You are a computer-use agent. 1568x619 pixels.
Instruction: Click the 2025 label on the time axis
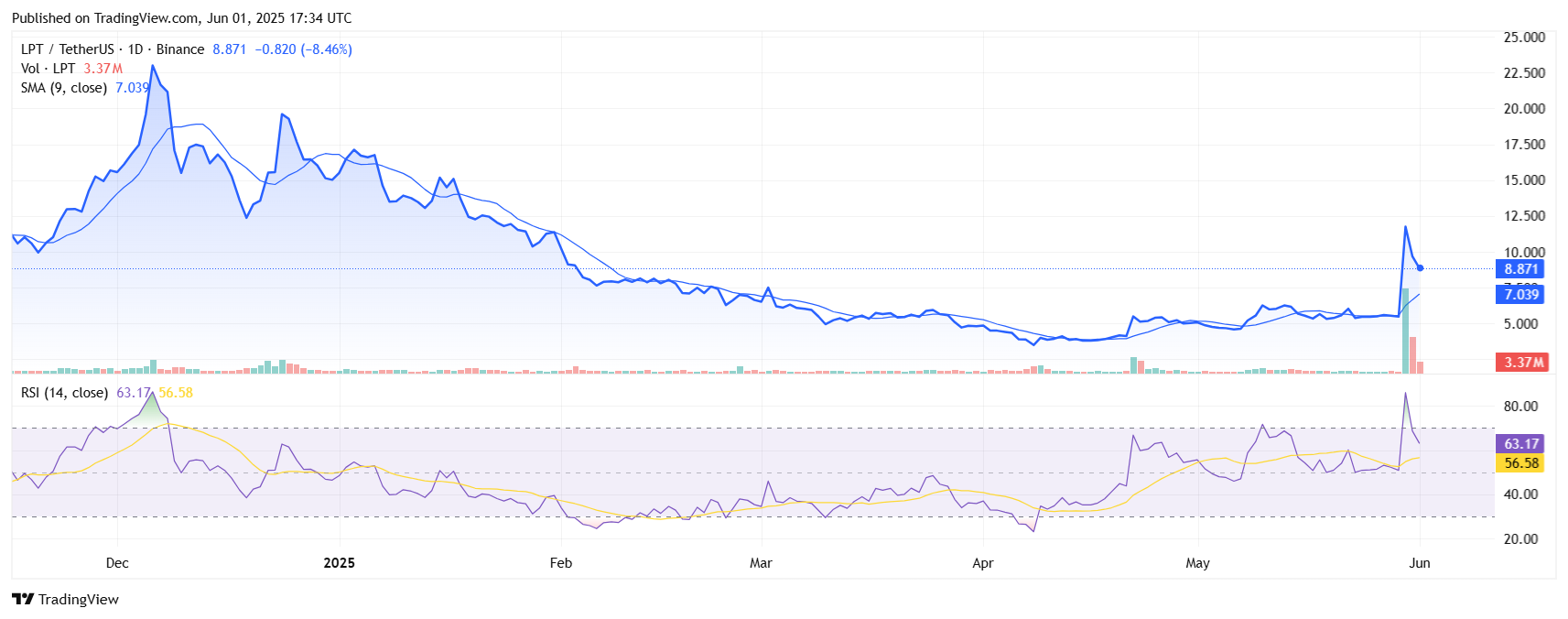[339, 563]
